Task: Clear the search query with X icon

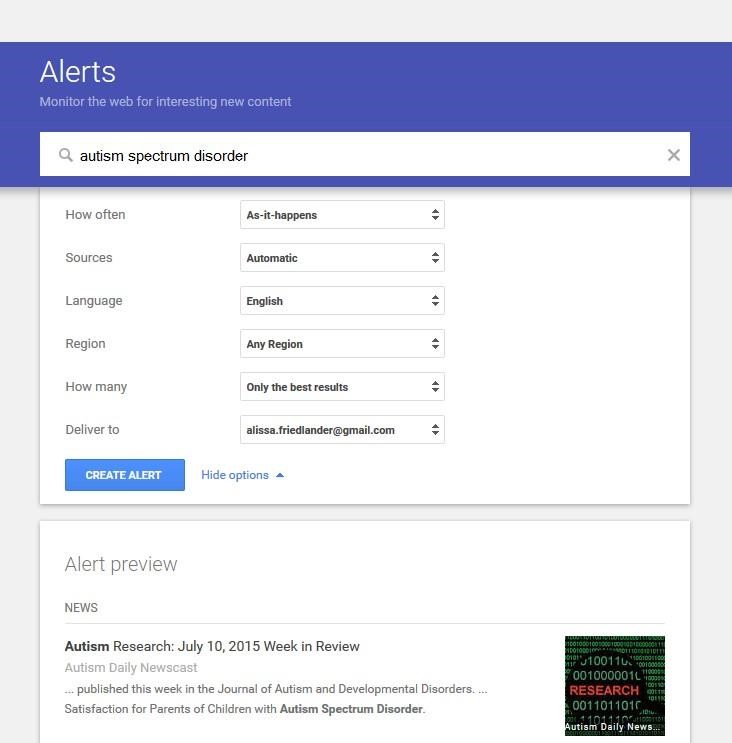Action: 673,155
